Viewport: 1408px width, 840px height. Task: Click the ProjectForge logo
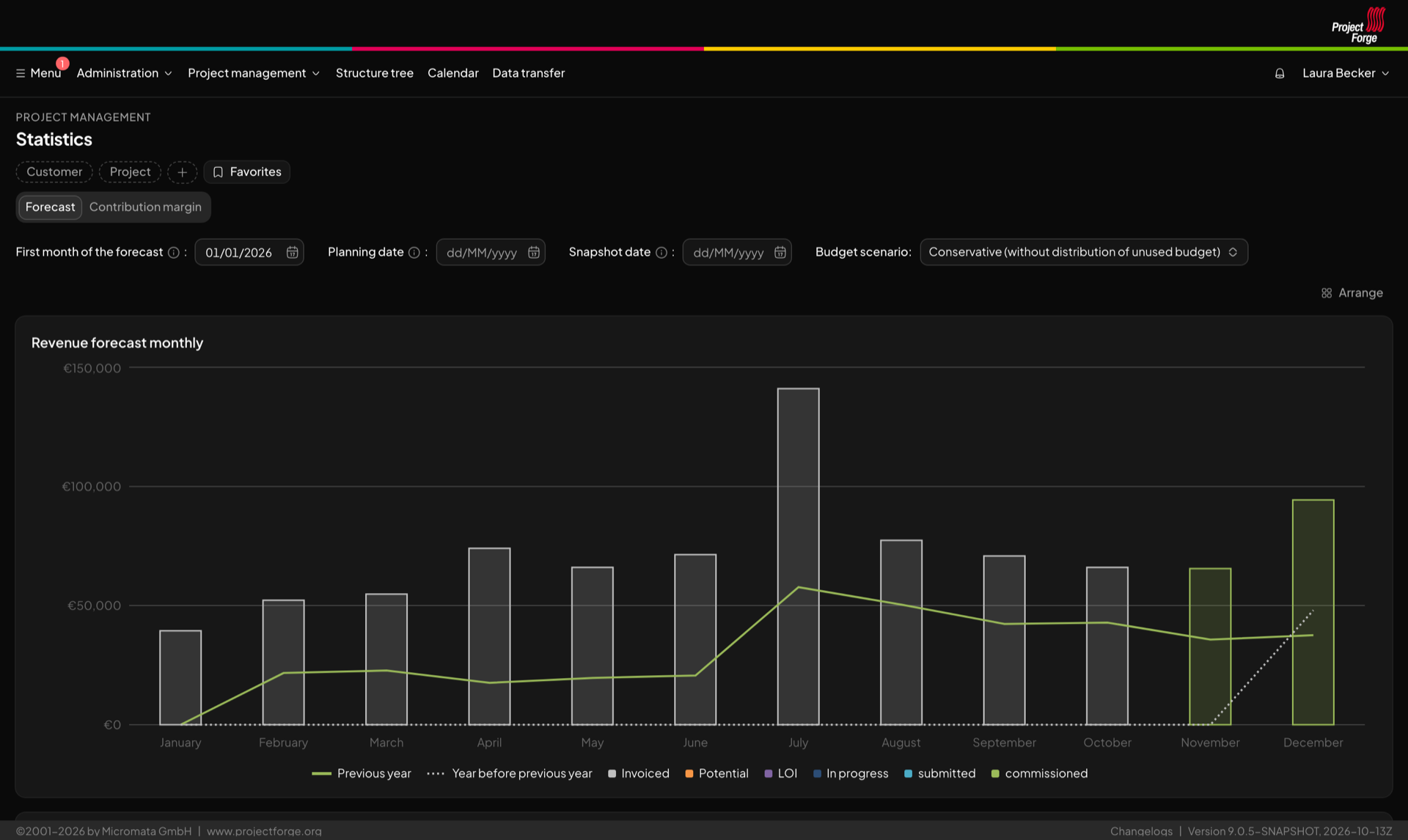click(x=1359, y=26)
